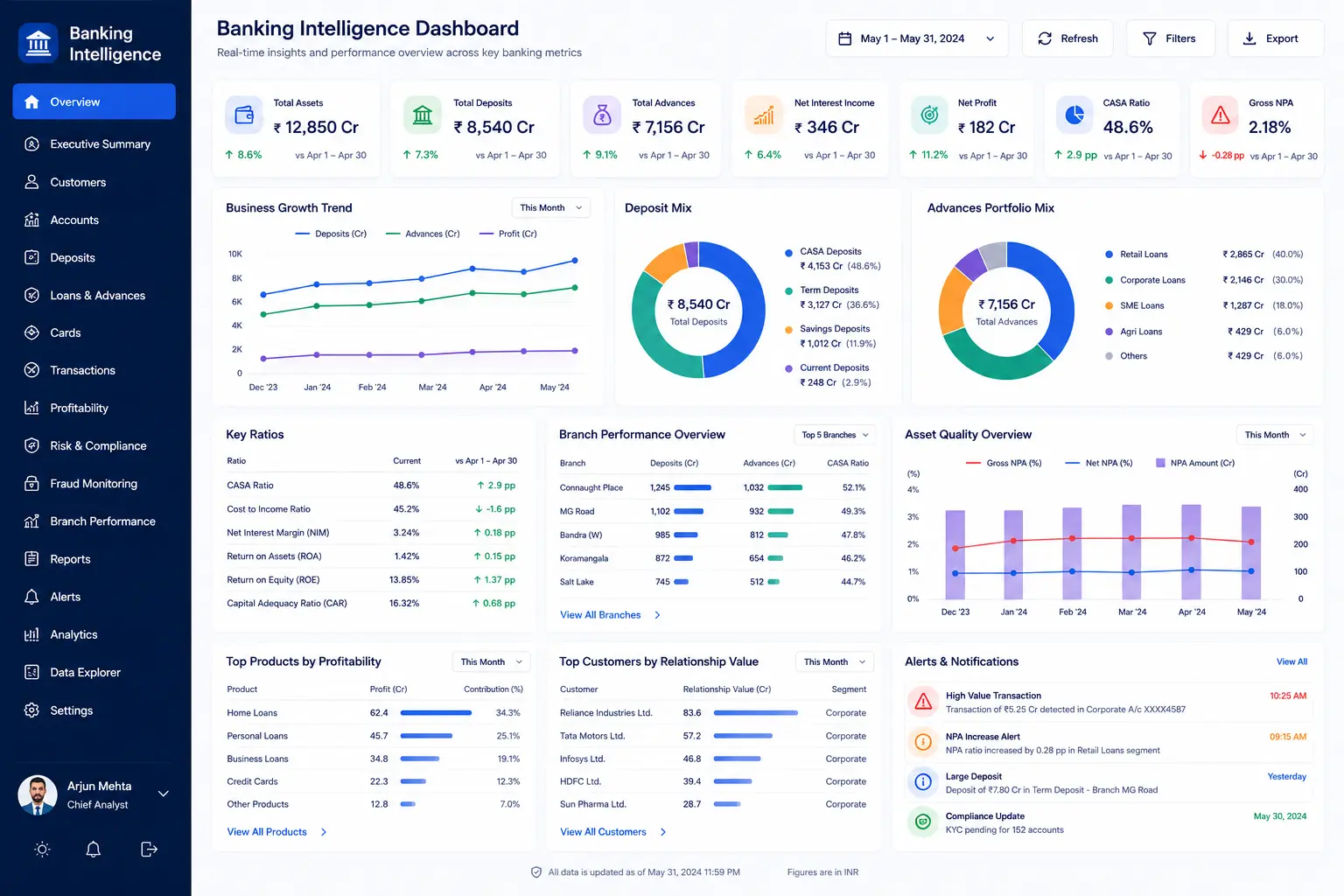
Task: Go to Customers section
Action: 94,182
